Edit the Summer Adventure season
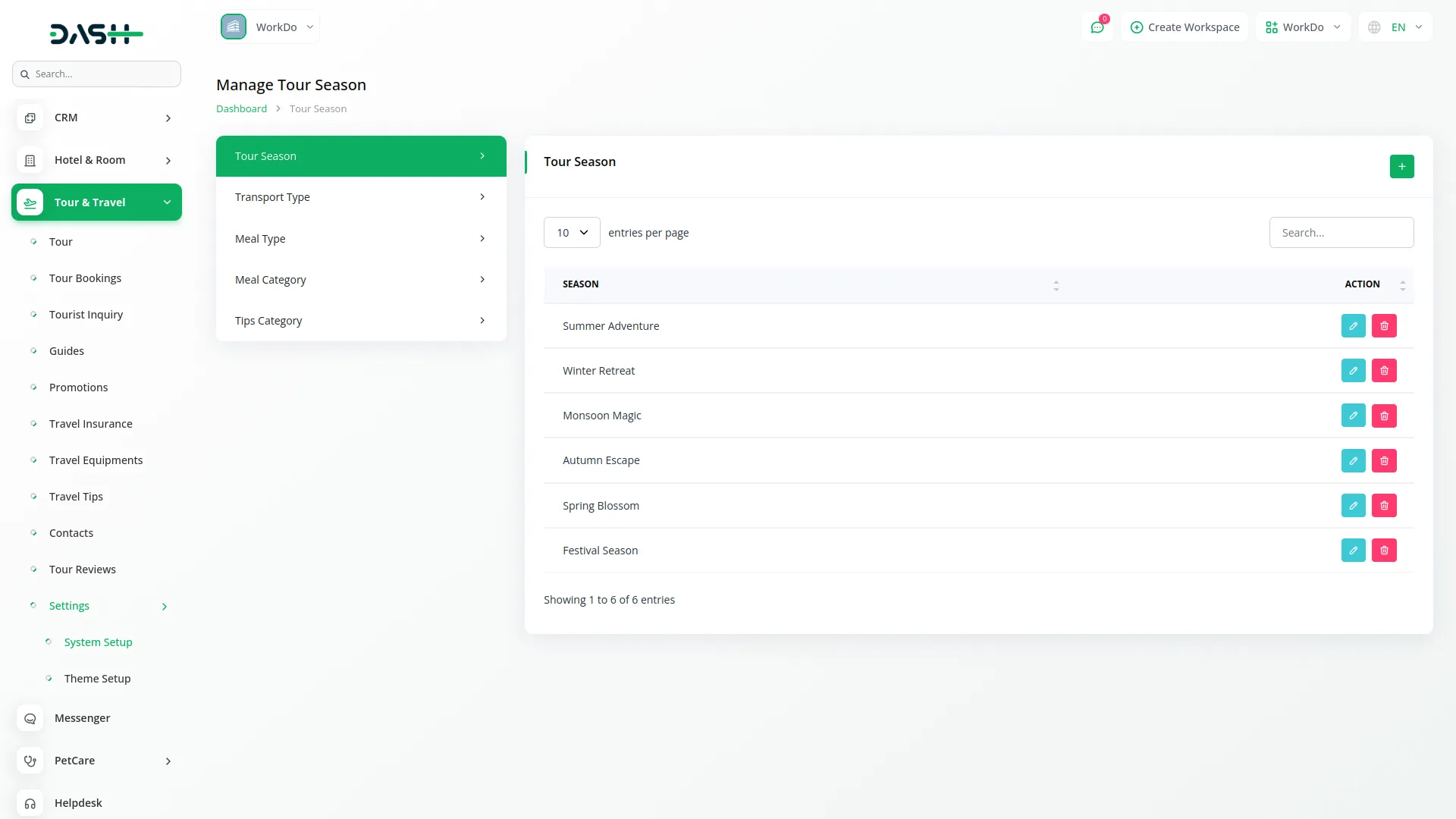Image resolution: width=1456 pixels, height=819 pixels. pyautogui.click(x=1353, y=326)
